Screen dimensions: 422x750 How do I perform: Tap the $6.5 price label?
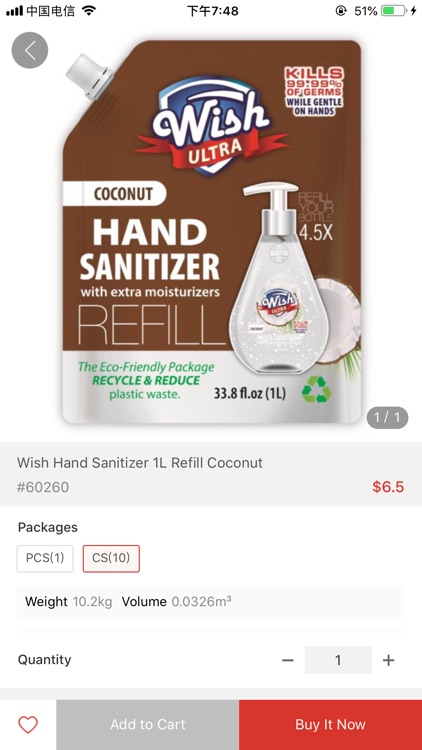tap(388, 487)
